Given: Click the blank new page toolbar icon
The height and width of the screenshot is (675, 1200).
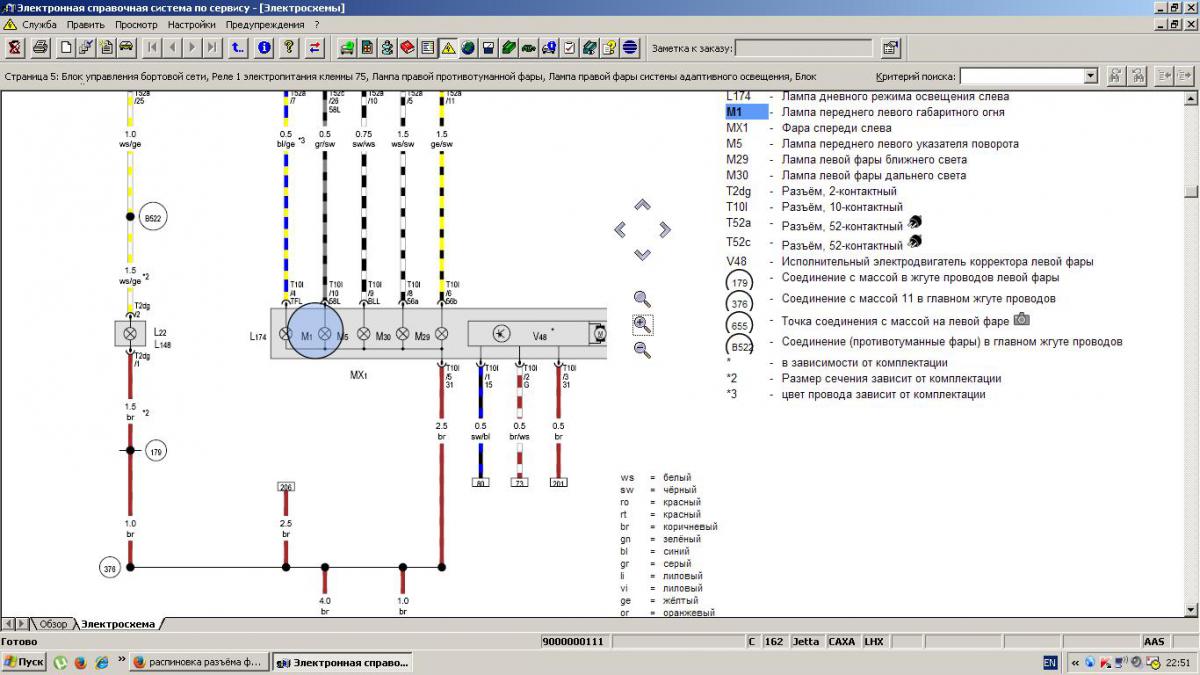Looking at the screenshot, I should tap(66, 47).
